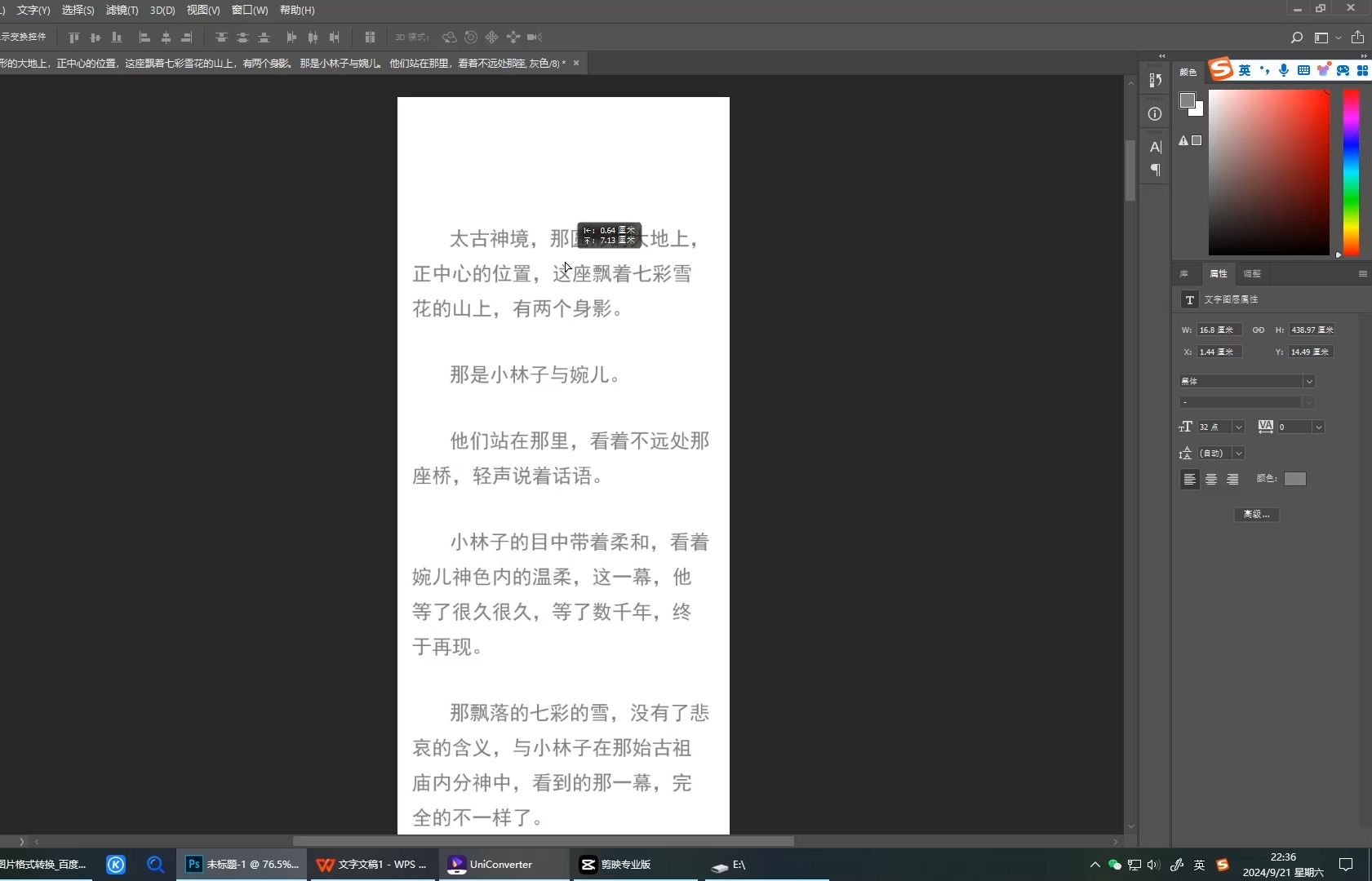Click the search magnifier icon in Photoshop
Viewport: 1372px width, 881px height.
[1296, 37]
